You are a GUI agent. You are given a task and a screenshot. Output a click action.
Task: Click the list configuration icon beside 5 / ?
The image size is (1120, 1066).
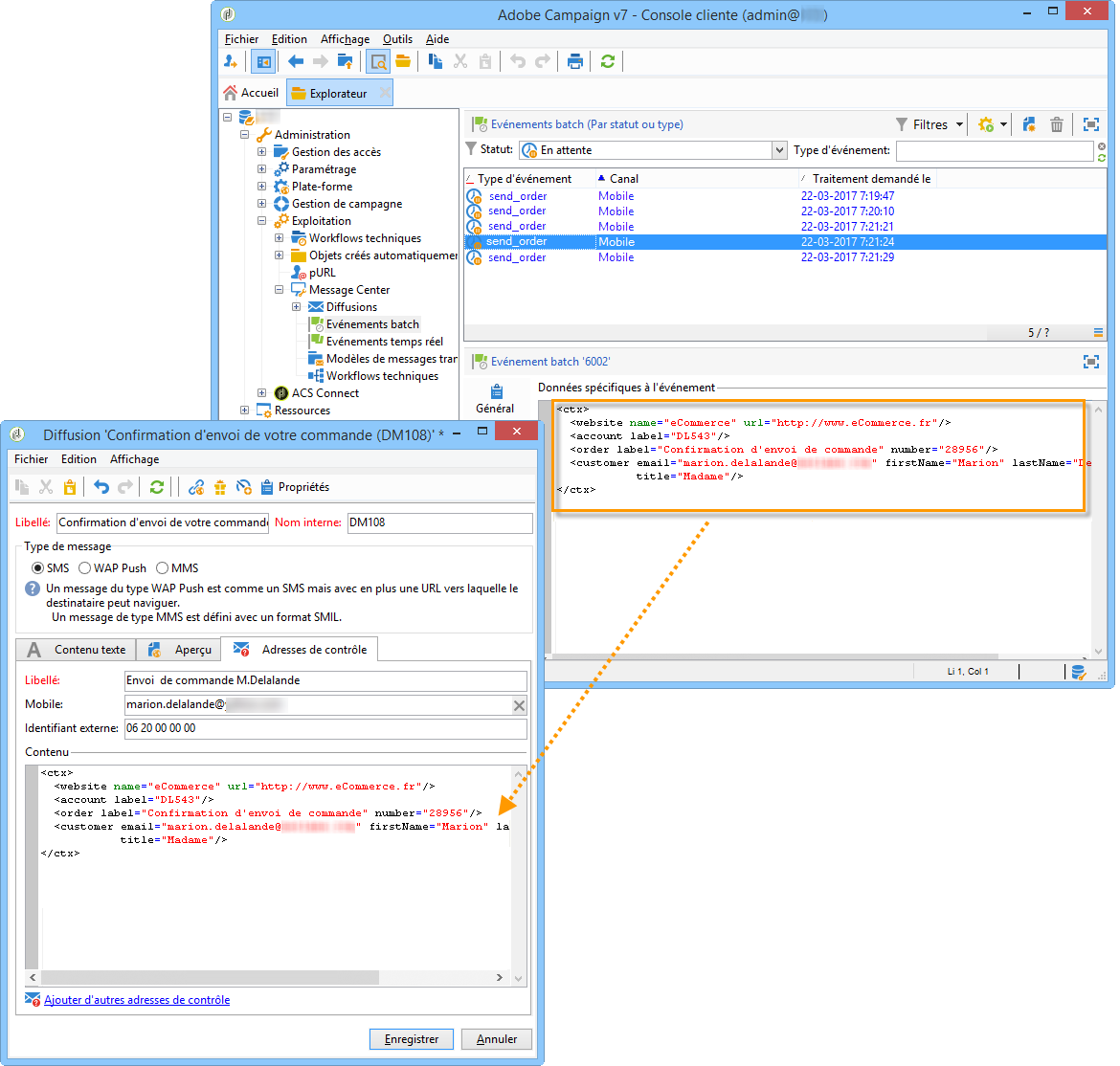[x=1098, y=333]
